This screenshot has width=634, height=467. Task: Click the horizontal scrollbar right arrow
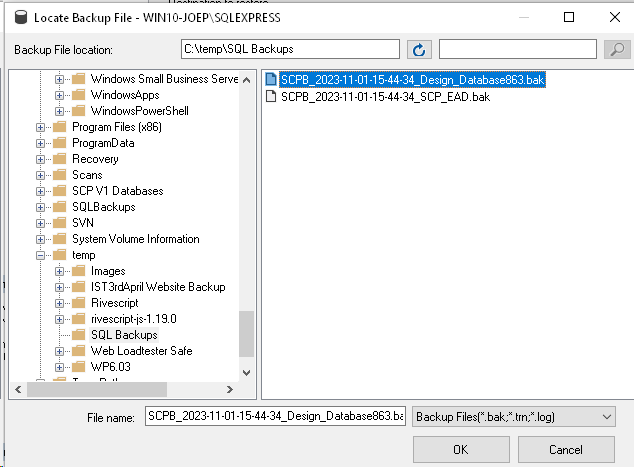(230, 389)
